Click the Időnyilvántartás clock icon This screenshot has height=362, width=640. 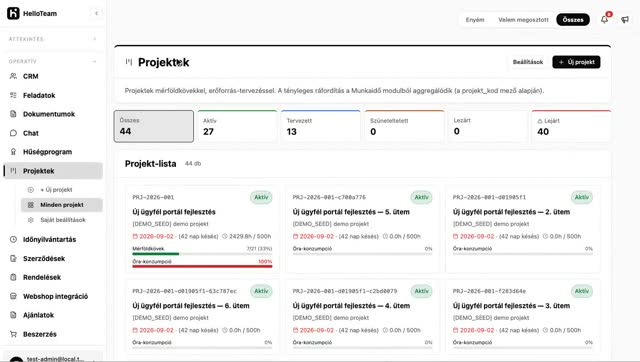pyautogui.click(x=13, y=240)
